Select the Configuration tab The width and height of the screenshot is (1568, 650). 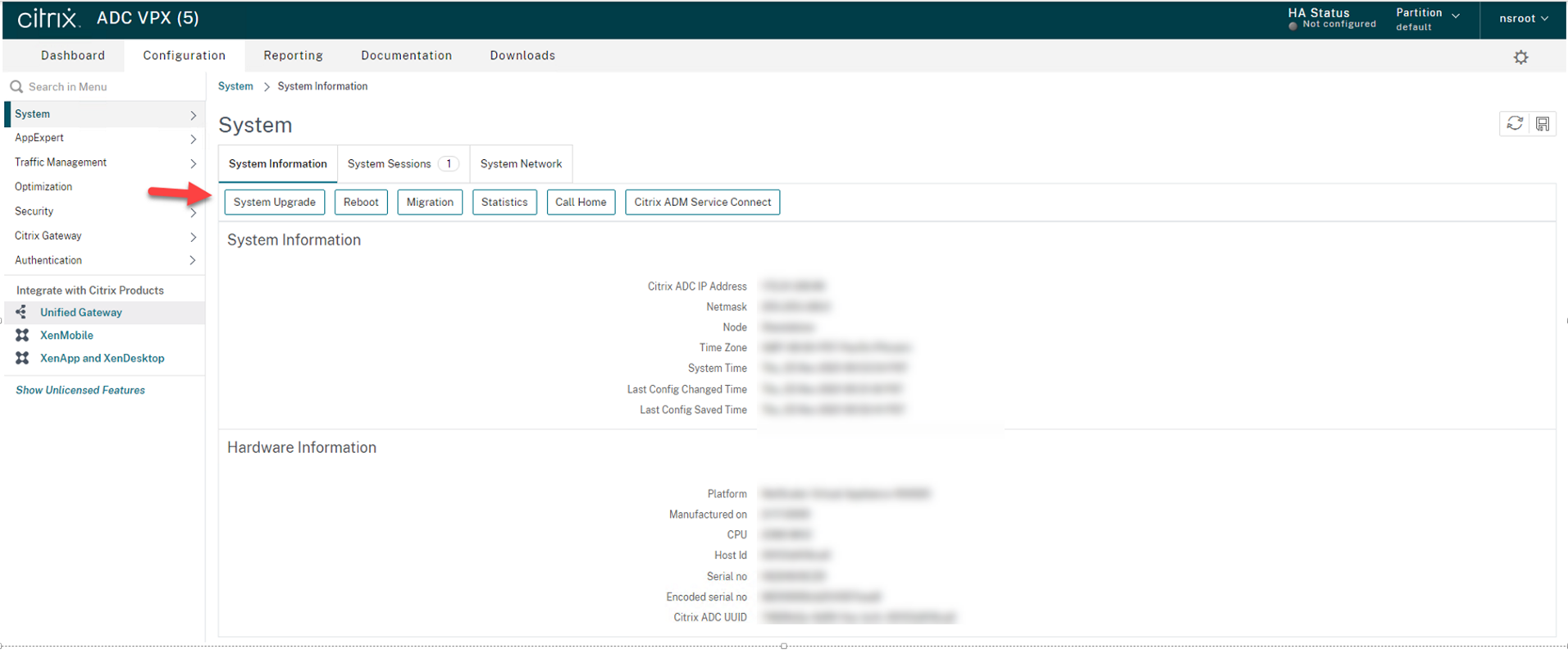click(x=184, y=56)
